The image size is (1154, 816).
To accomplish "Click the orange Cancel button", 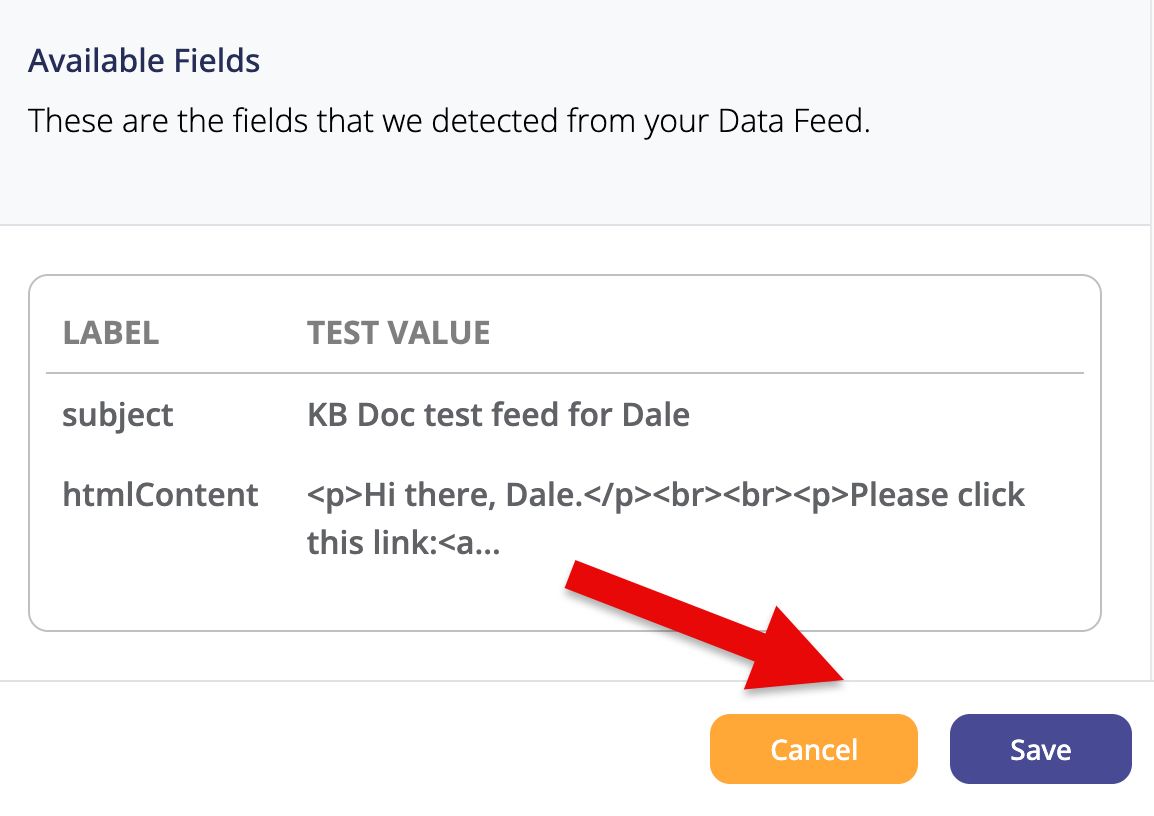I will (813, 749).
